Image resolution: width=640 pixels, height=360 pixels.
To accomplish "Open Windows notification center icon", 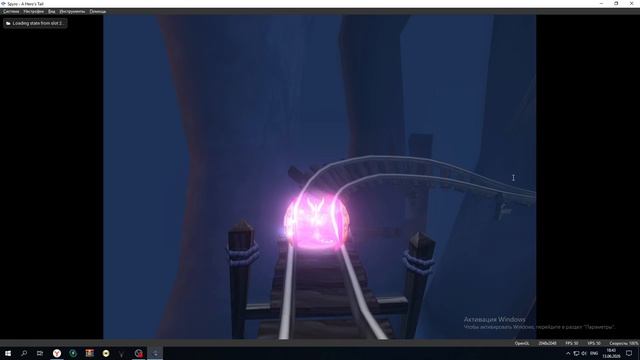I will coord(629,353).
